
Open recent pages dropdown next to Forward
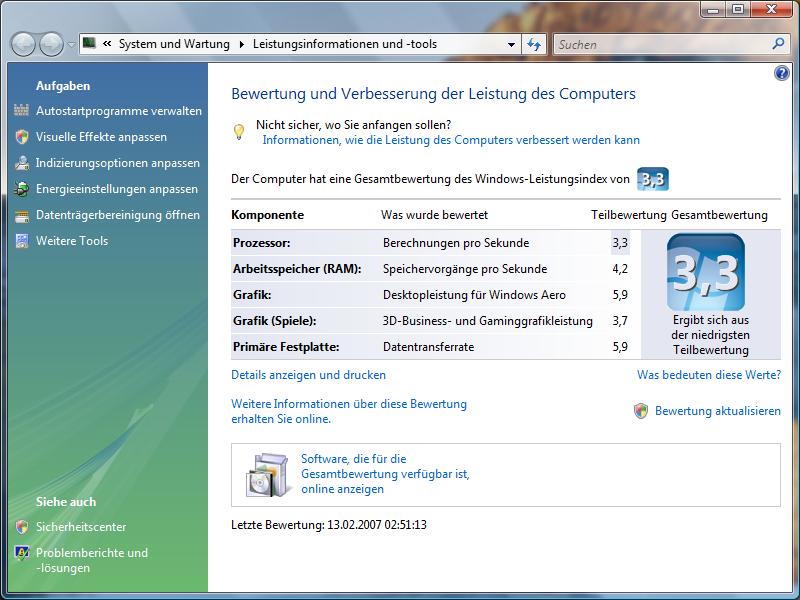71,44
